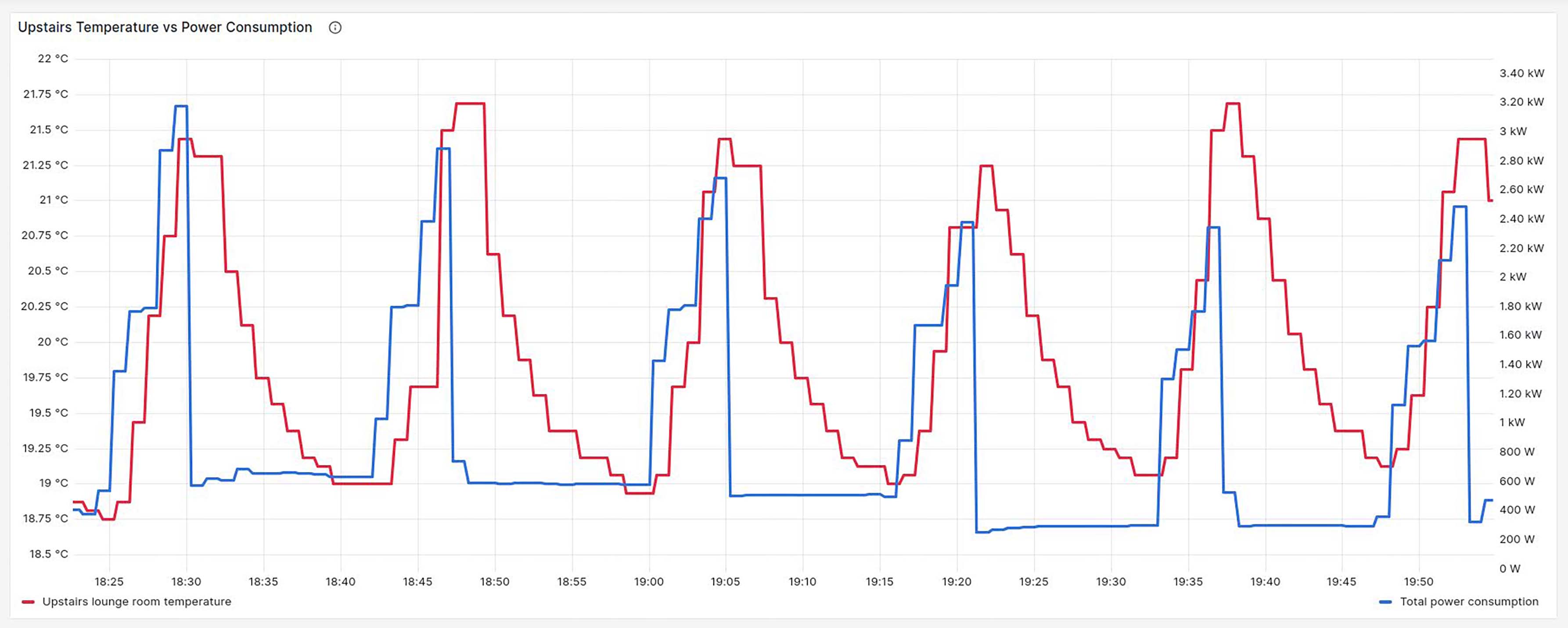Click the 21.25 °C axis label
The image size is (1568, 628).
[x=46, y=165]
